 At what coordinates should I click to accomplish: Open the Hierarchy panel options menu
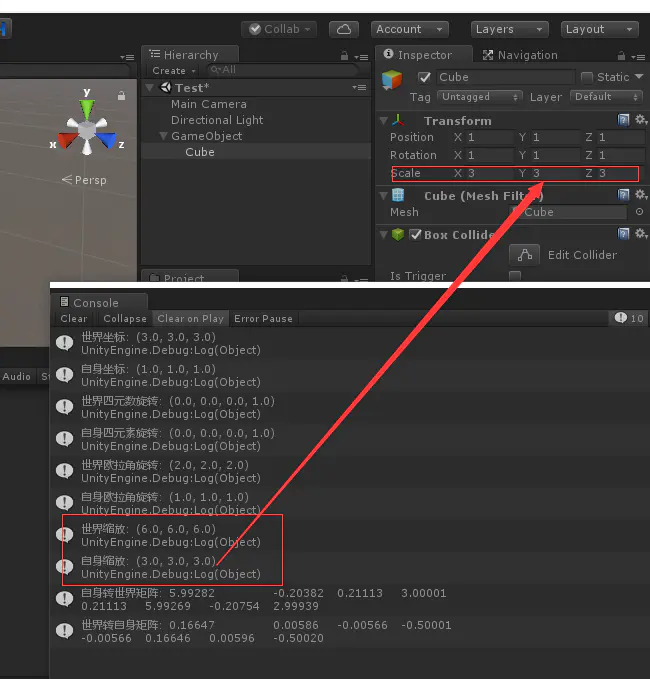point(361,57)
